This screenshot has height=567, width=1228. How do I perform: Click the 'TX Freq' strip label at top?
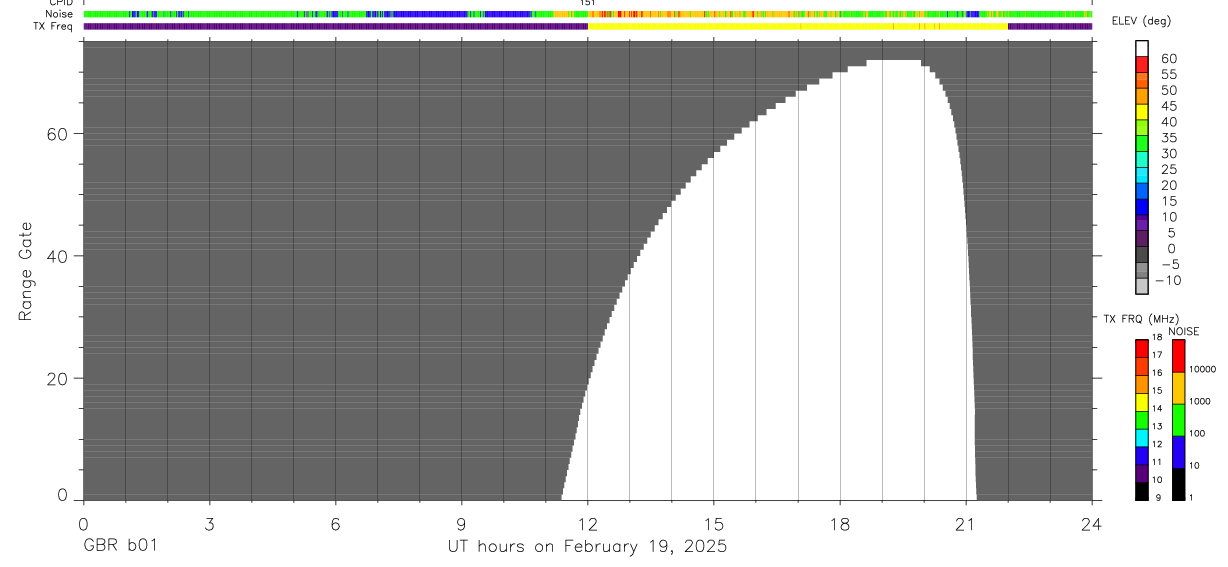53,26
